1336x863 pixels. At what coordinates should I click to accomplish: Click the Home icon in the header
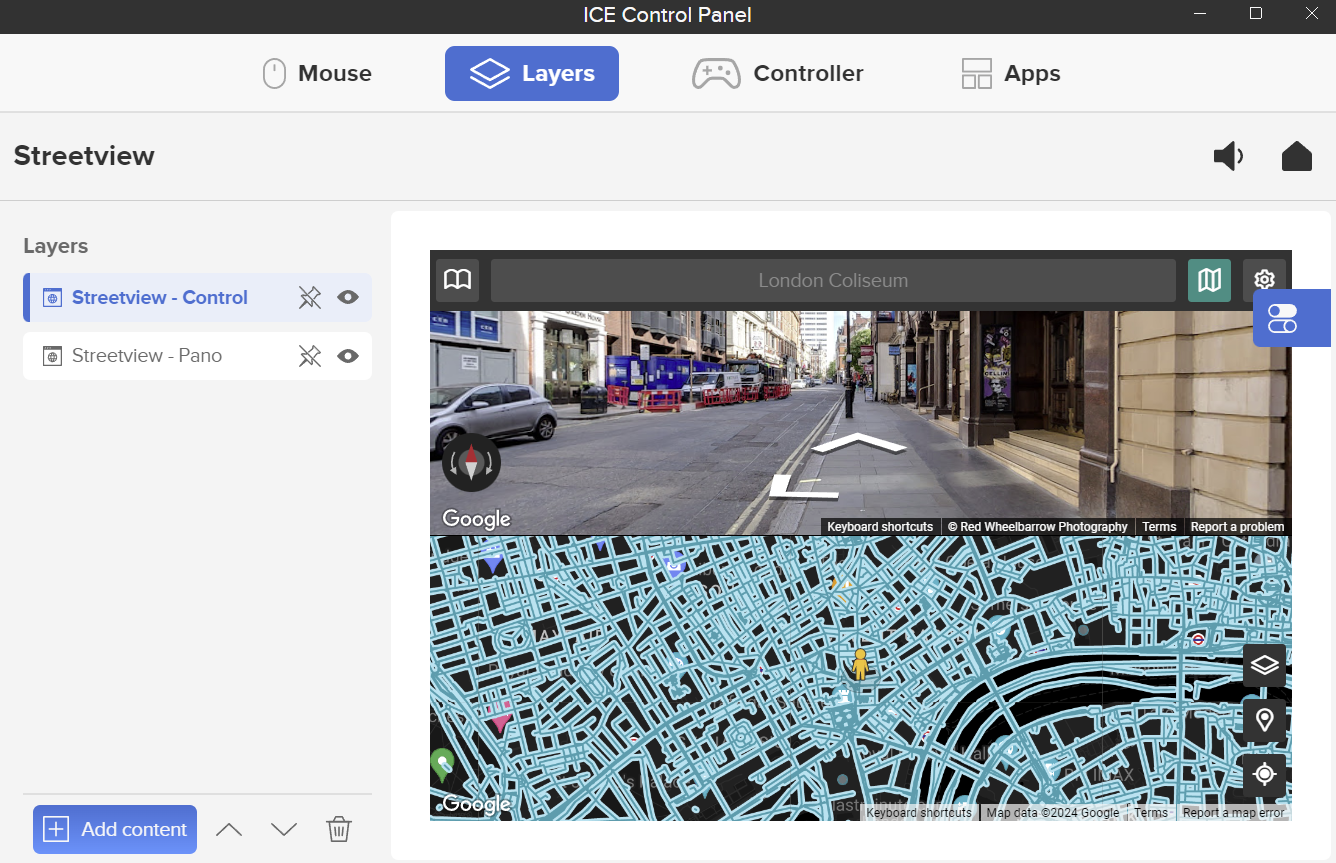1296,156
